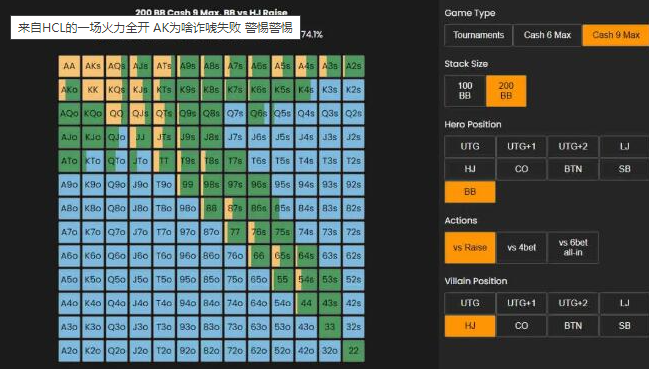Set Hero Position to BTN

573,169
